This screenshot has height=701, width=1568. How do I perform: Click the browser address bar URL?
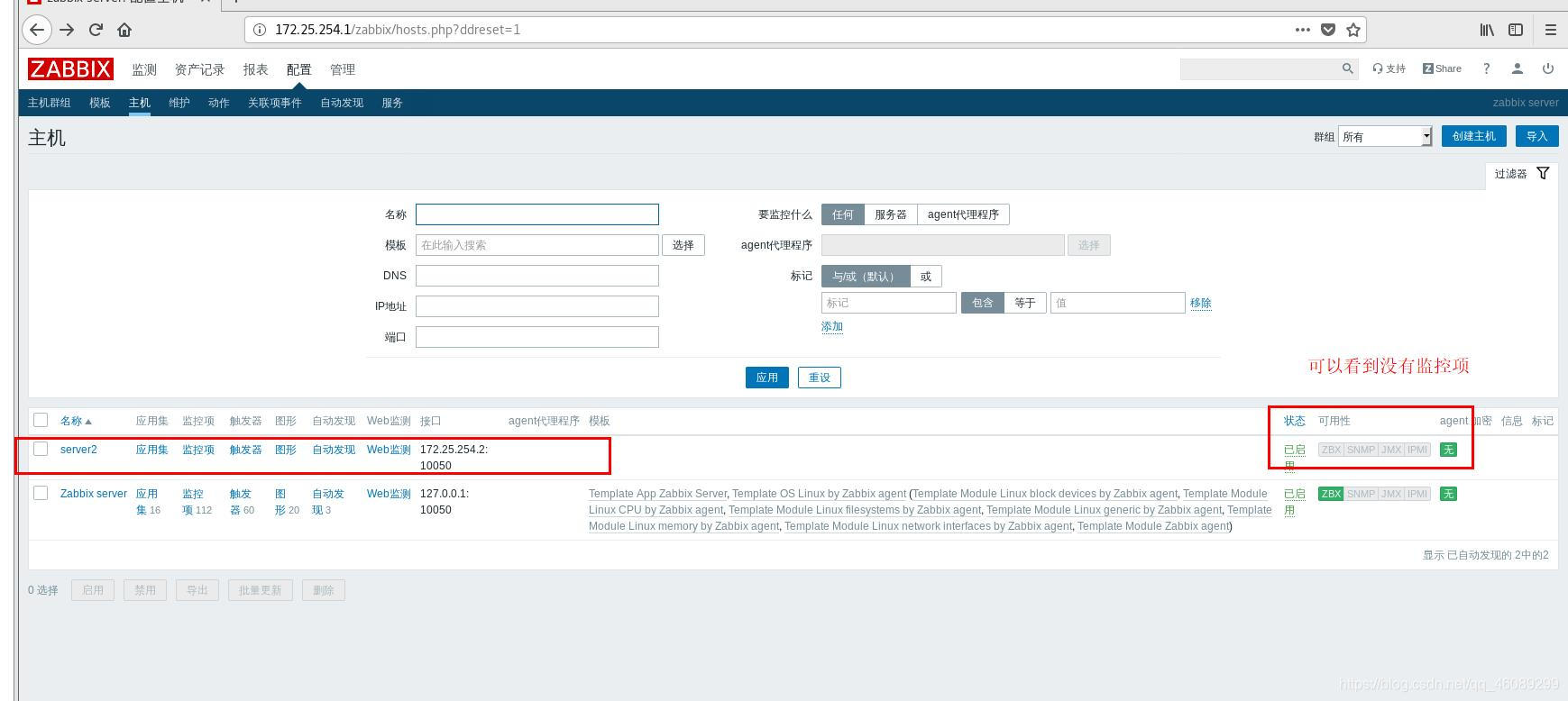pos(398,30)
